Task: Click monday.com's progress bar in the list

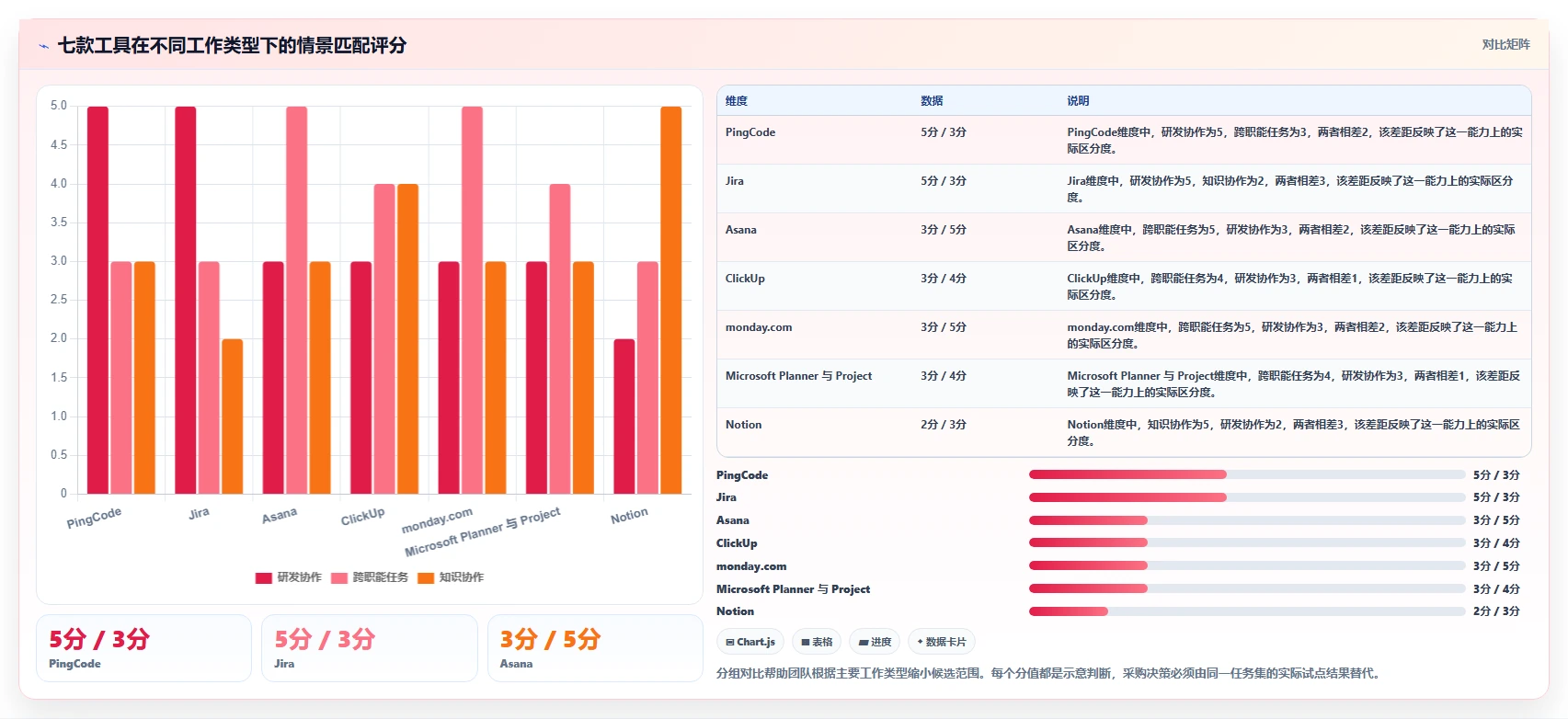Action: [1246, 565]
